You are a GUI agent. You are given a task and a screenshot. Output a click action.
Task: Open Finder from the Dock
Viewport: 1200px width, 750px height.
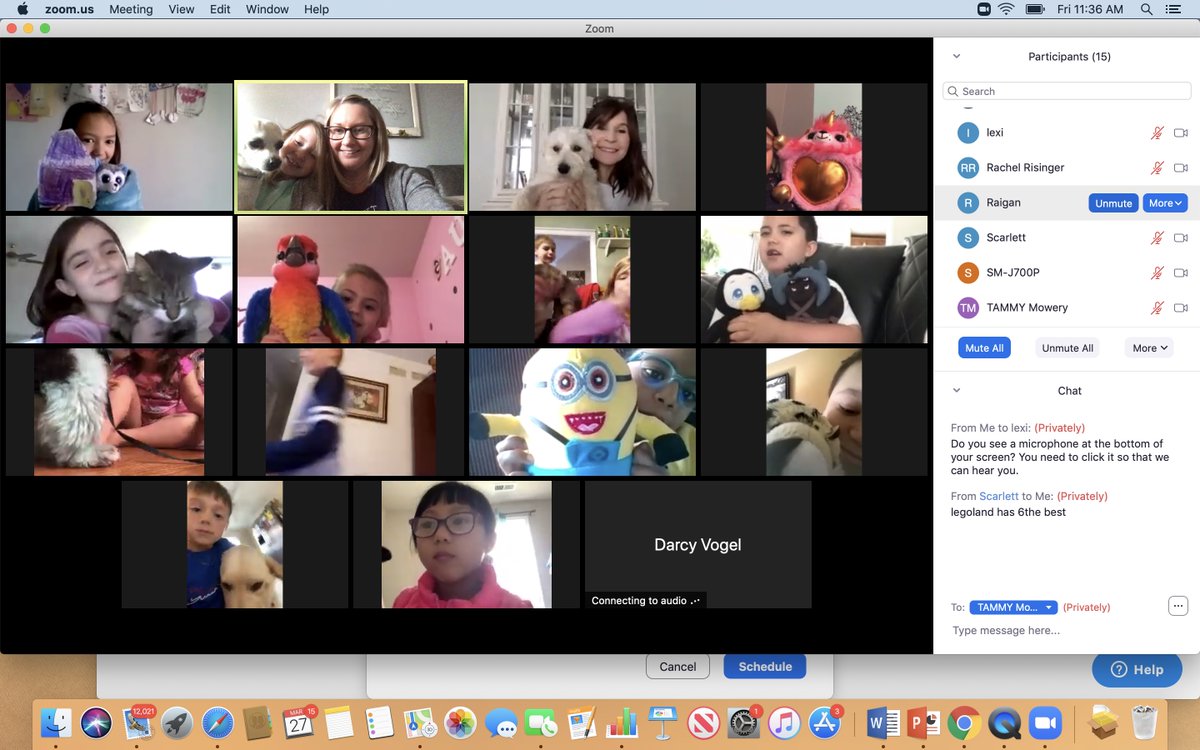56,722
